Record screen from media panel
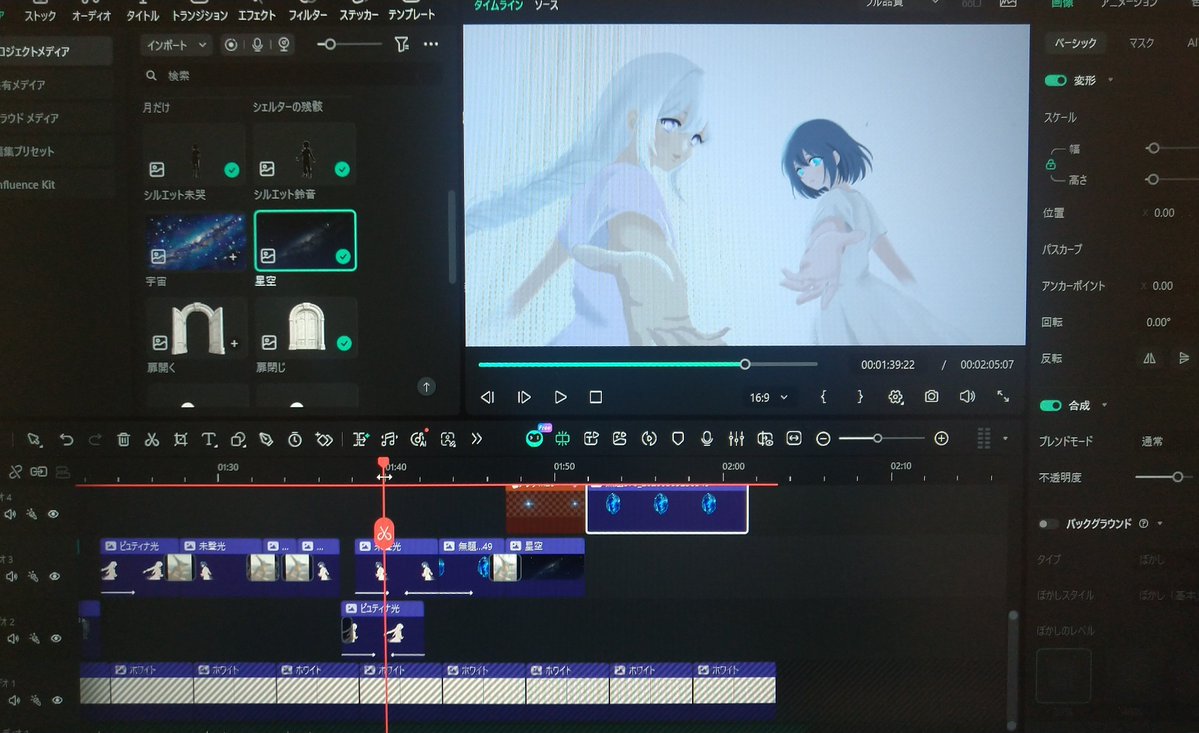 pyautogui.click(x=231, y=45)
